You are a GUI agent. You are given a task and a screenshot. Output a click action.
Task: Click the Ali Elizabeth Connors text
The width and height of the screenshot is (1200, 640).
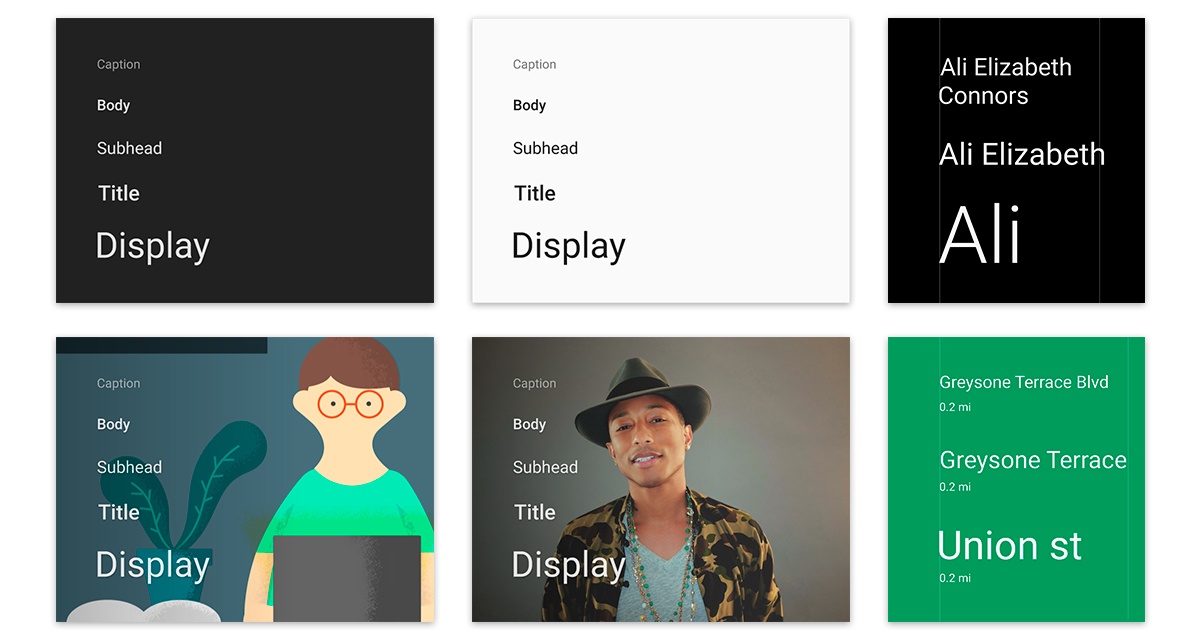click(x=1004, y=81)
